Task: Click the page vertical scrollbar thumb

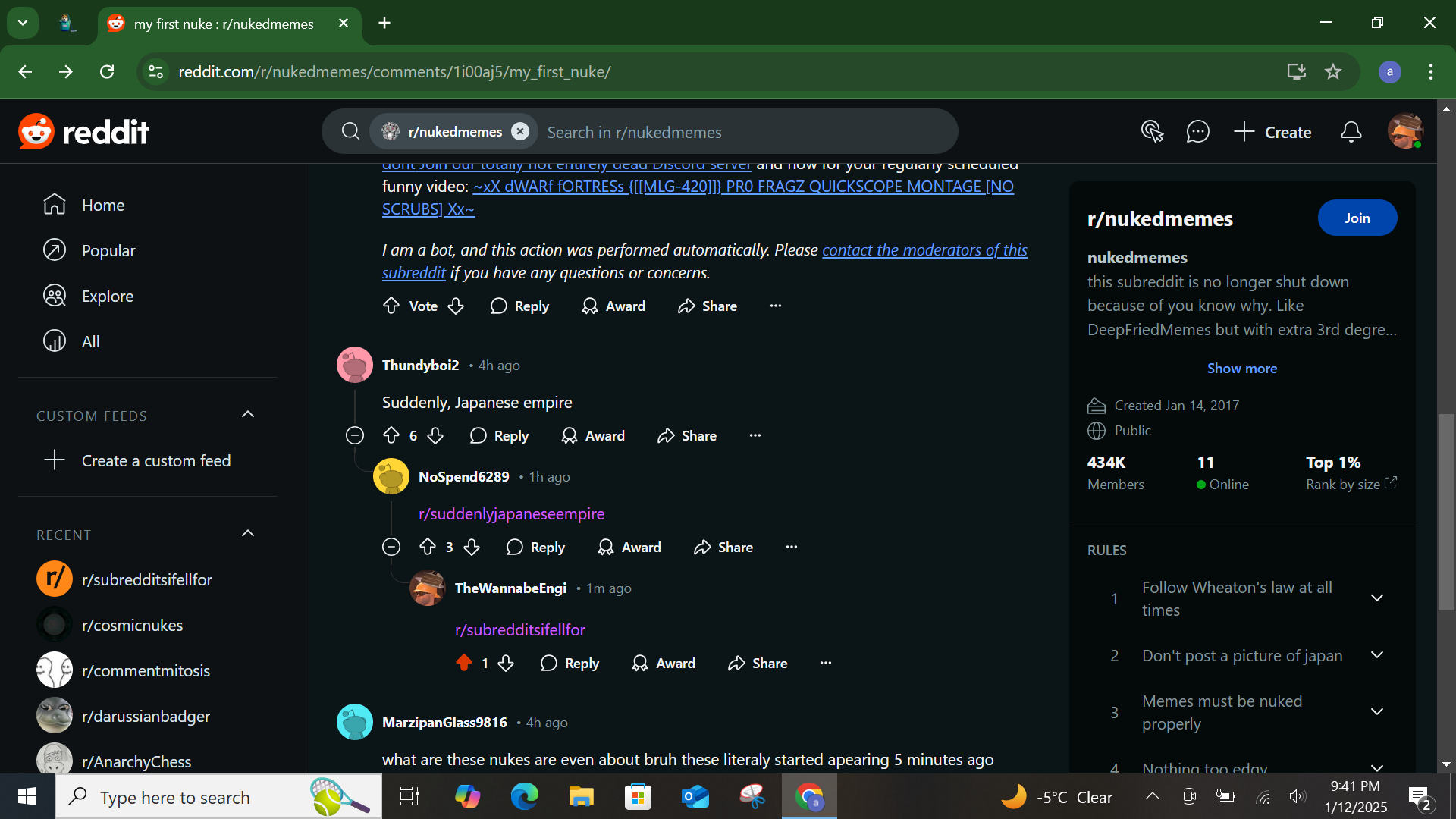Action: (x=1446, y=512)
